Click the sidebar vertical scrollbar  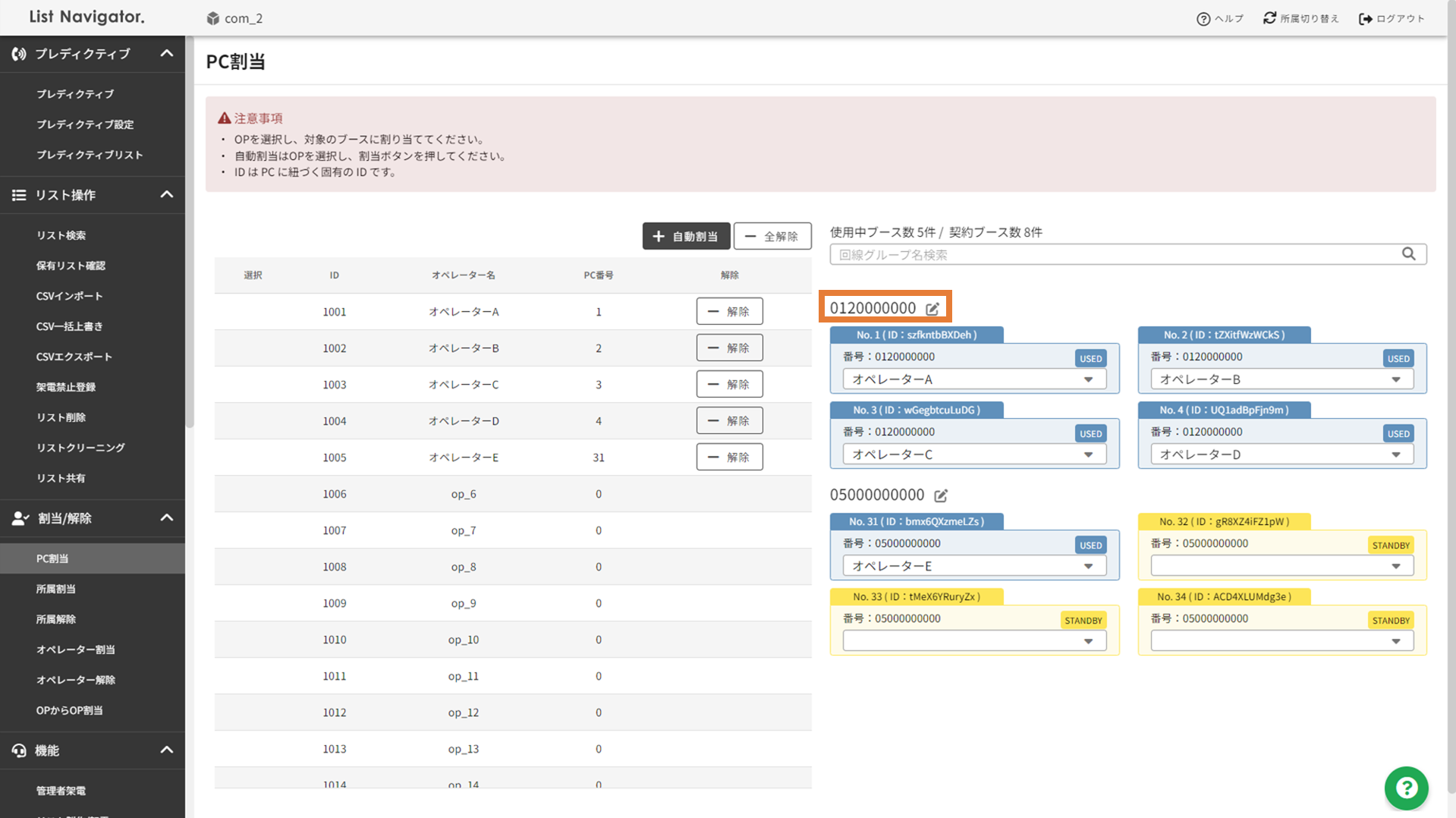(x=190, y=231)
